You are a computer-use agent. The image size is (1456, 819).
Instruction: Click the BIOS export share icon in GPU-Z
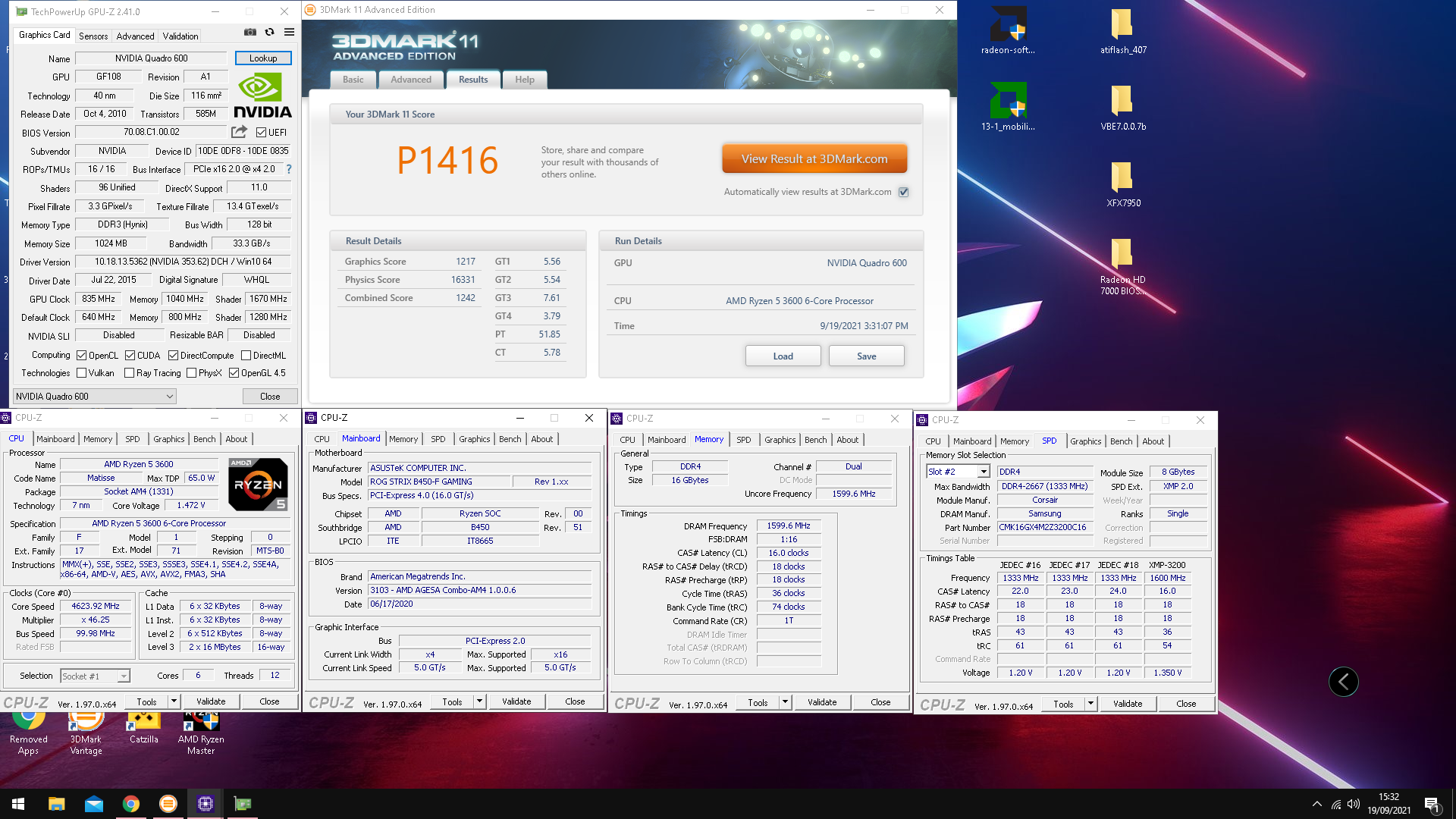click(x=239, y=132)
